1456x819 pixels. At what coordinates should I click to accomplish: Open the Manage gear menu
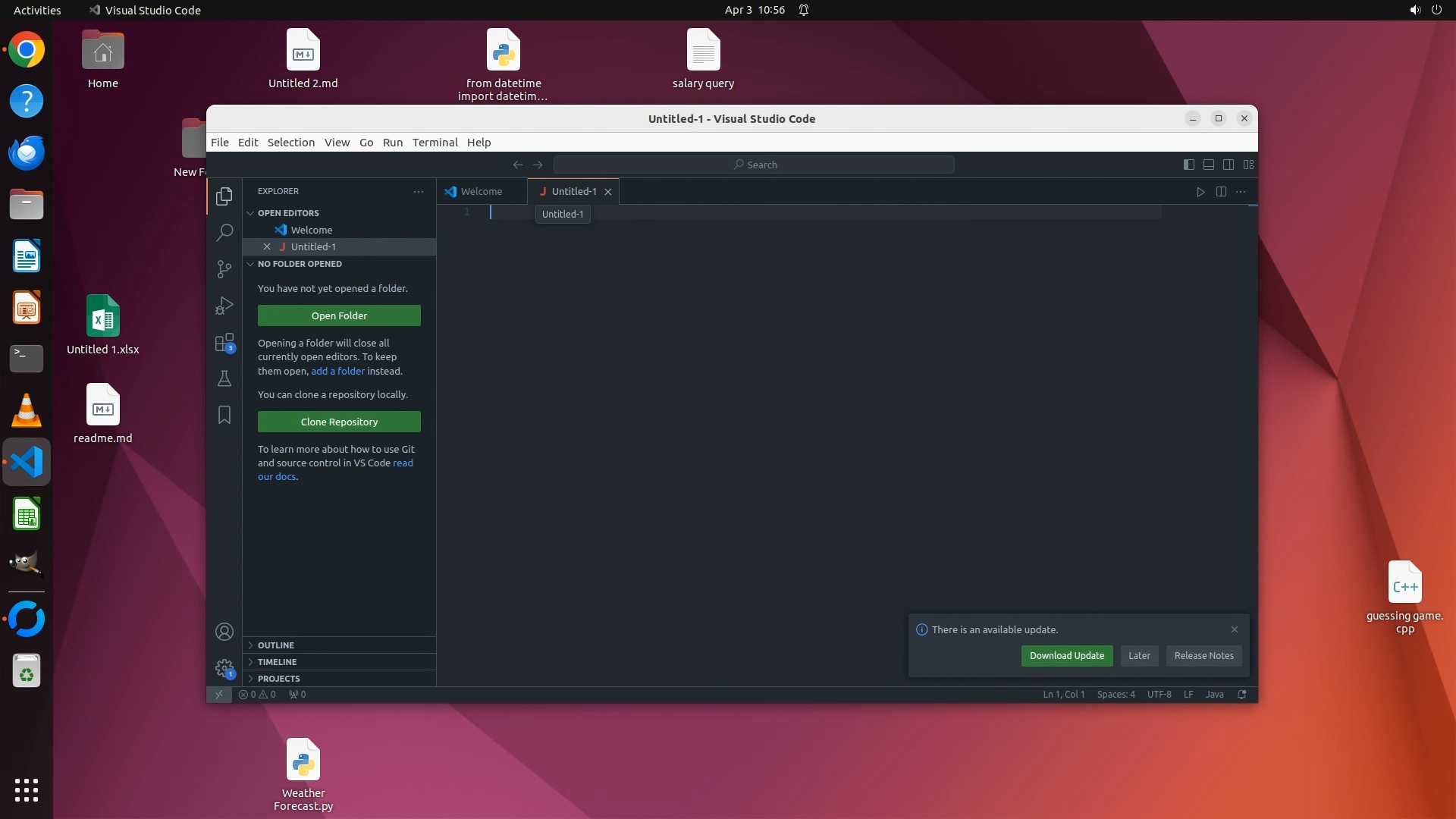tap(224, 668)
